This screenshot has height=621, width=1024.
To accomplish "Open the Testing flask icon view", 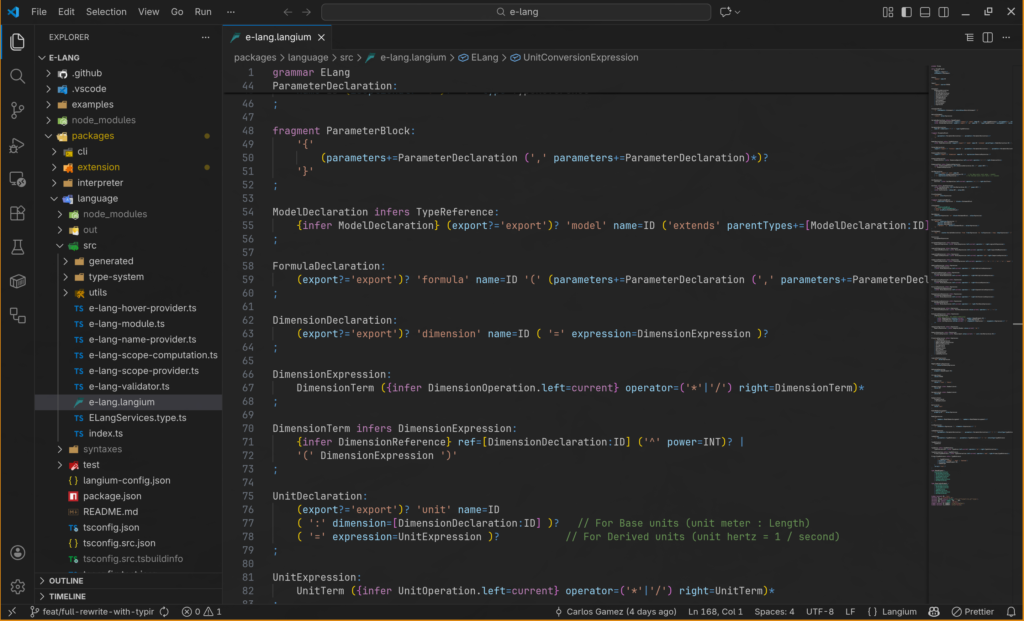I will pyautogui.click(x=17, y=246).
